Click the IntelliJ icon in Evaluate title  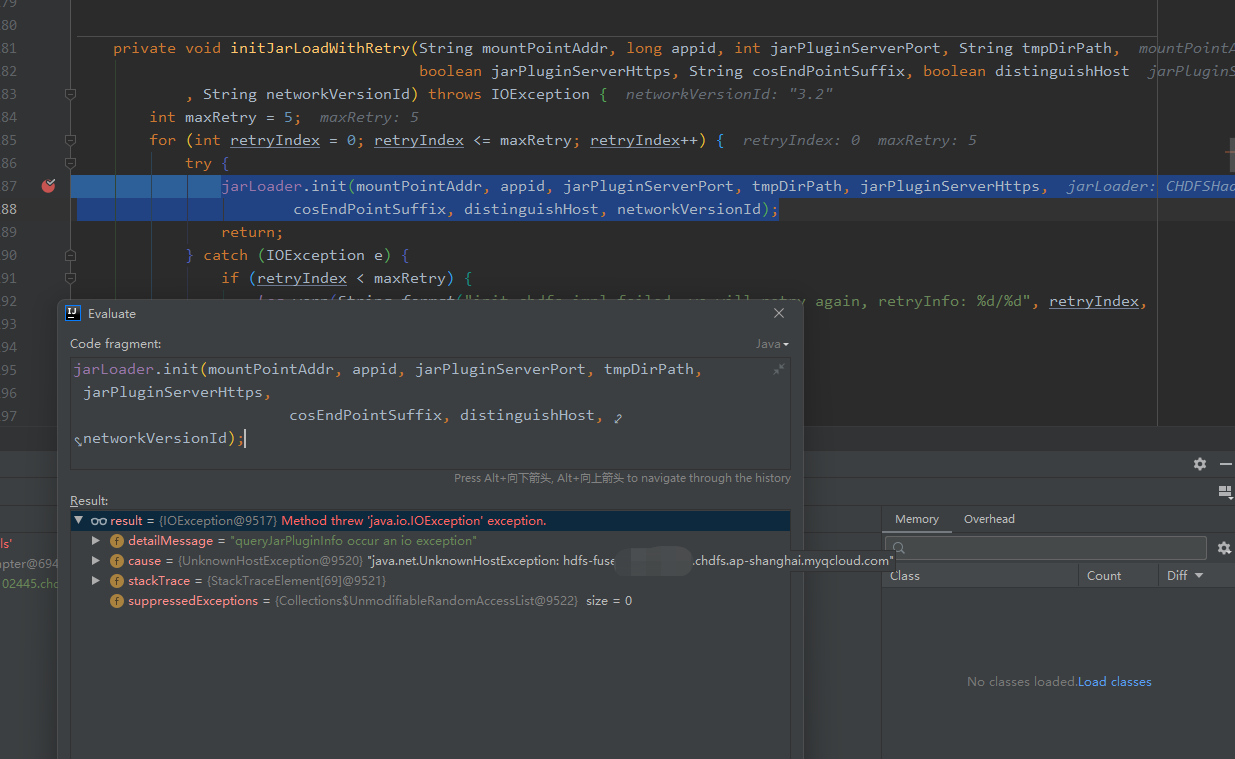click(x=73, y=313)
